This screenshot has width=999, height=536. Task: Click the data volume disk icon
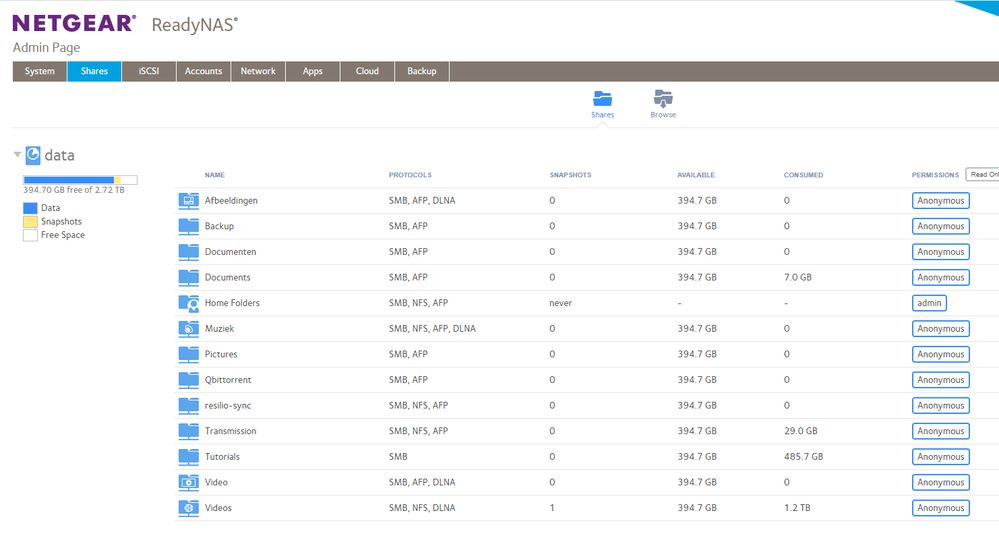(x=33, y=155)
